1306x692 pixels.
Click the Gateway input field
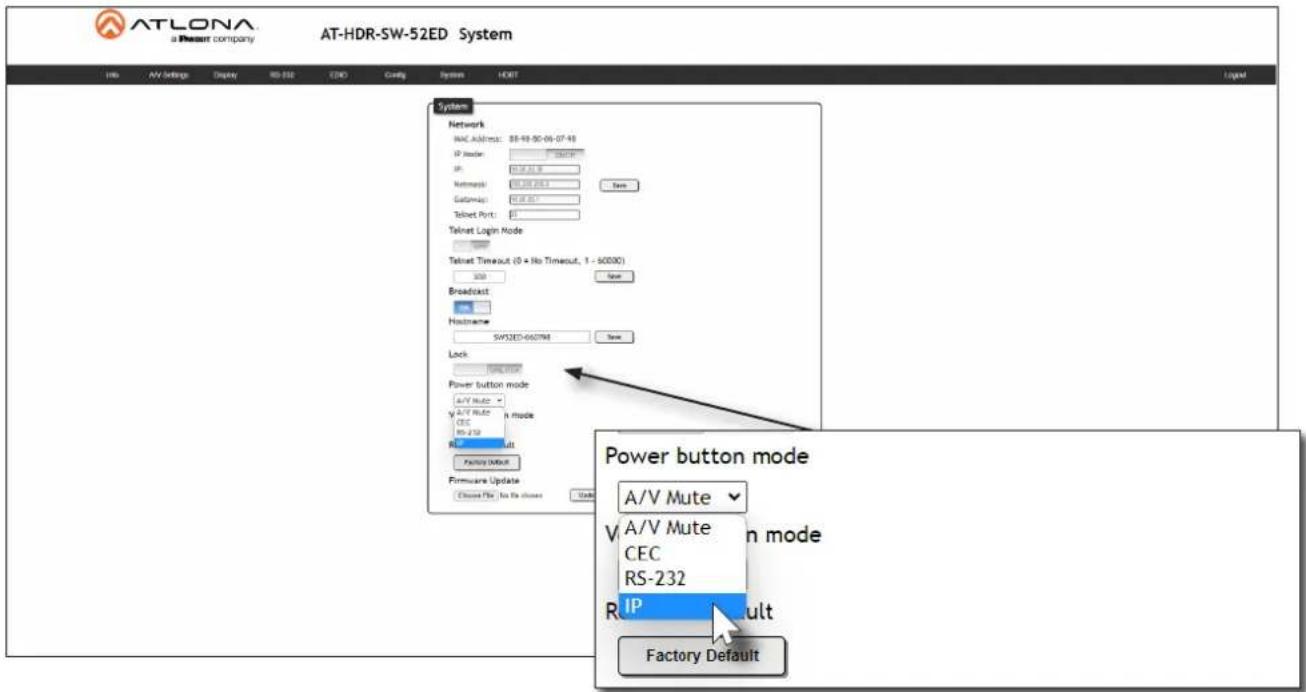point(545,199)
